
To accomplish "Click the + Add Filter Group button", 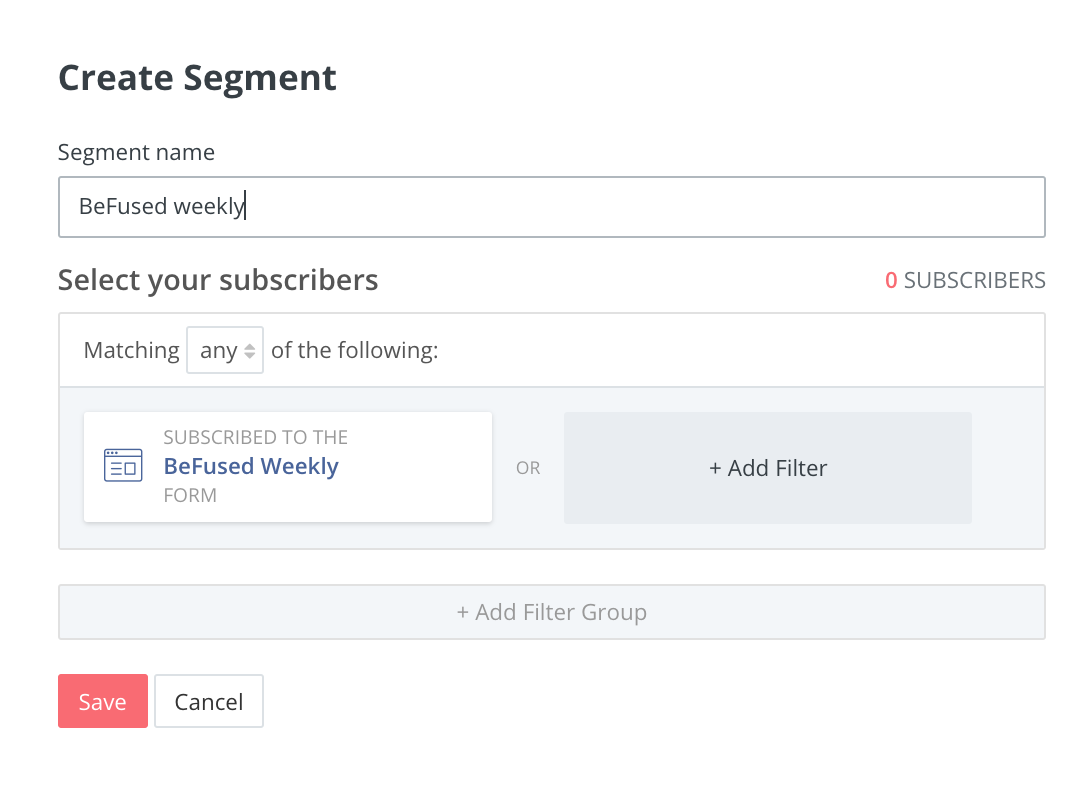I will click(x=551, y=611).
